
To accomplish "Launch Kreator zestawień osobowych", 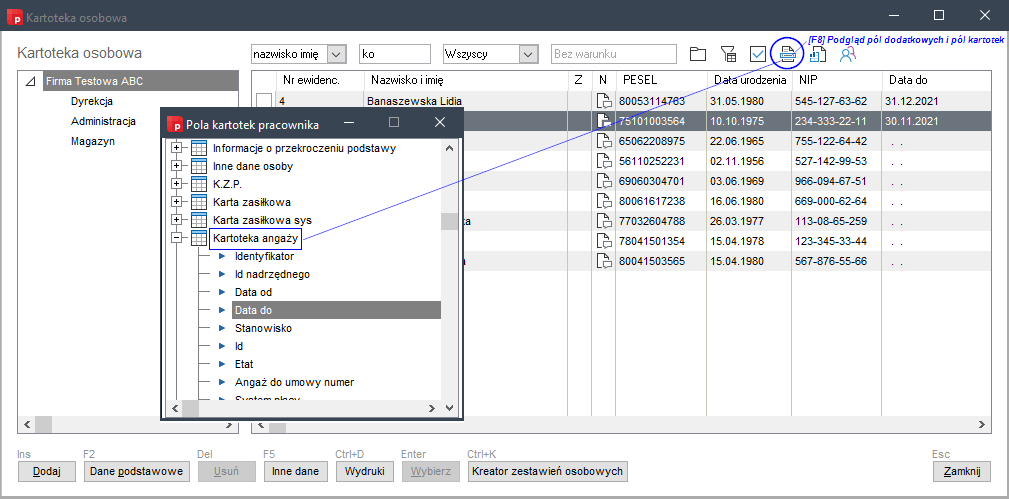I will pos(548,471).
